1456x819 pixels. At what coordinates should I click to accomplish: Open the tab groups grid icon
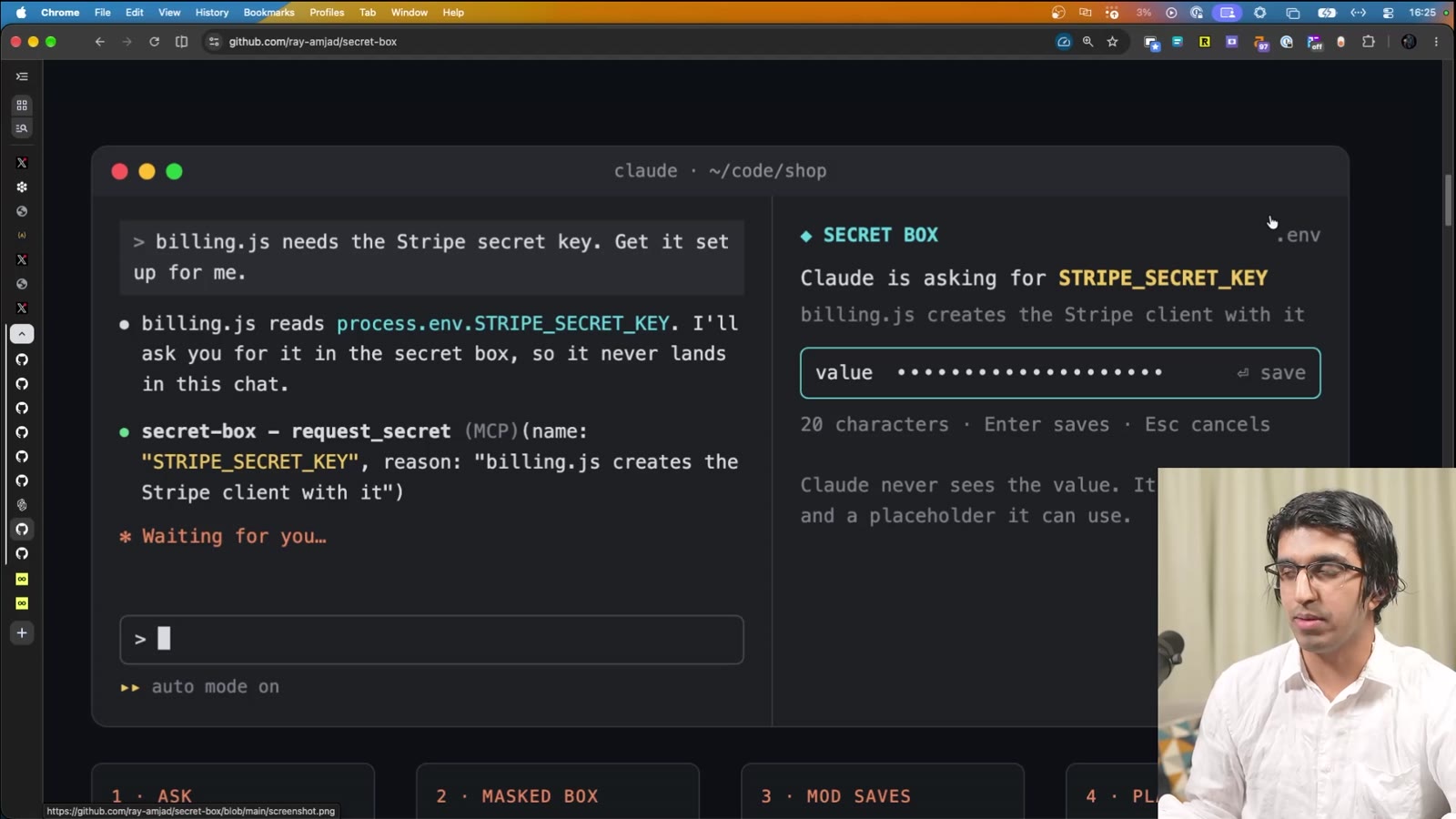22,106
